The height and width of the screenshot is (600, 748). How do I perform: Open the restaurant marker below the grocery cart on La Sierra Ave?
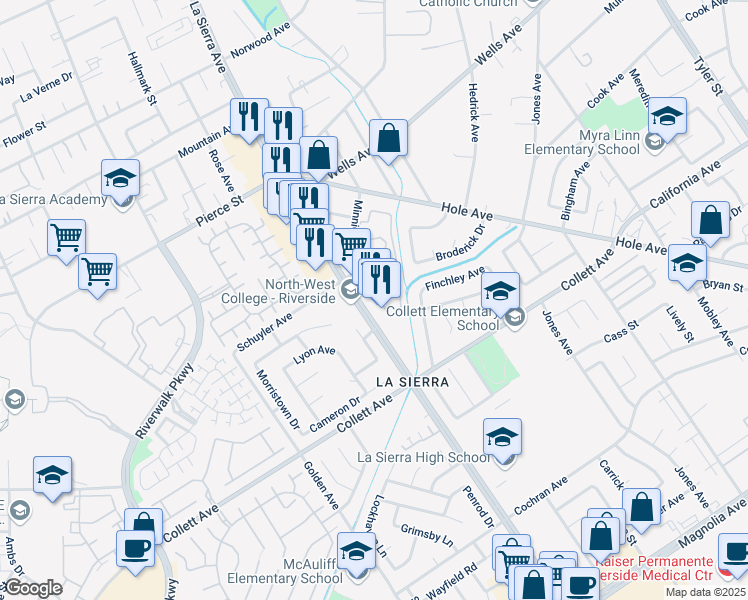(x=315, y=243)
